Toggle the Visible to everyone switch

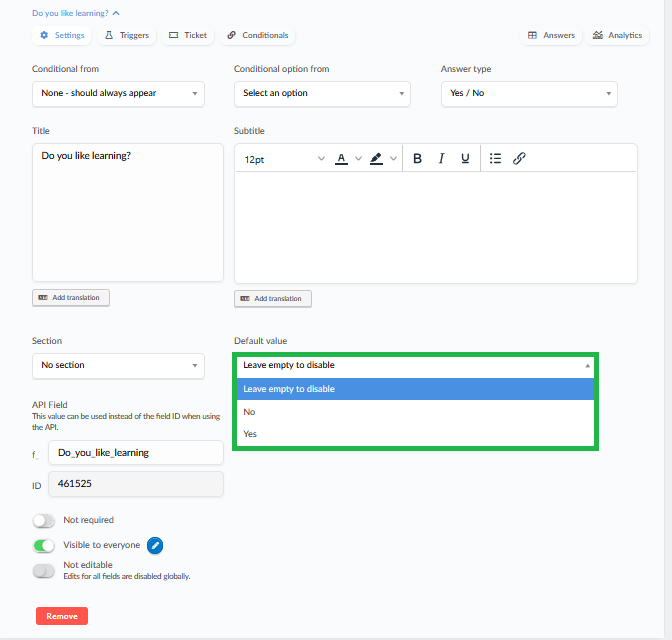[44, 546]
